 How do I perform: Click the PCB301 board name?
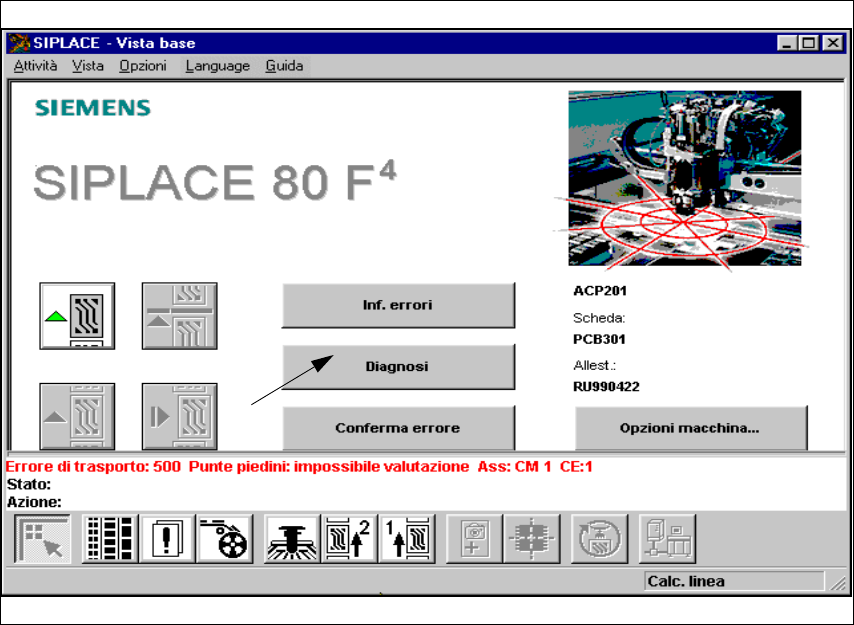coord(599,339)
